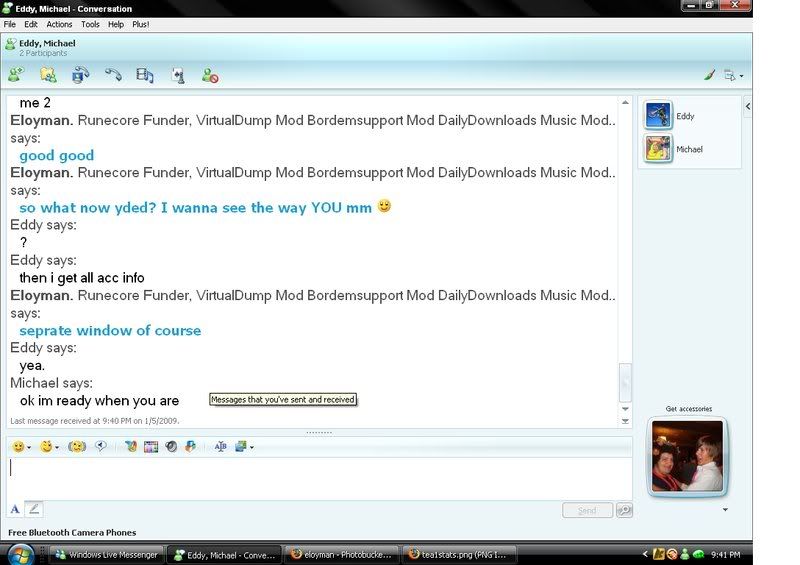Call the contact by phone icon
Screen dimensions: 800x565
coord(113,75)
